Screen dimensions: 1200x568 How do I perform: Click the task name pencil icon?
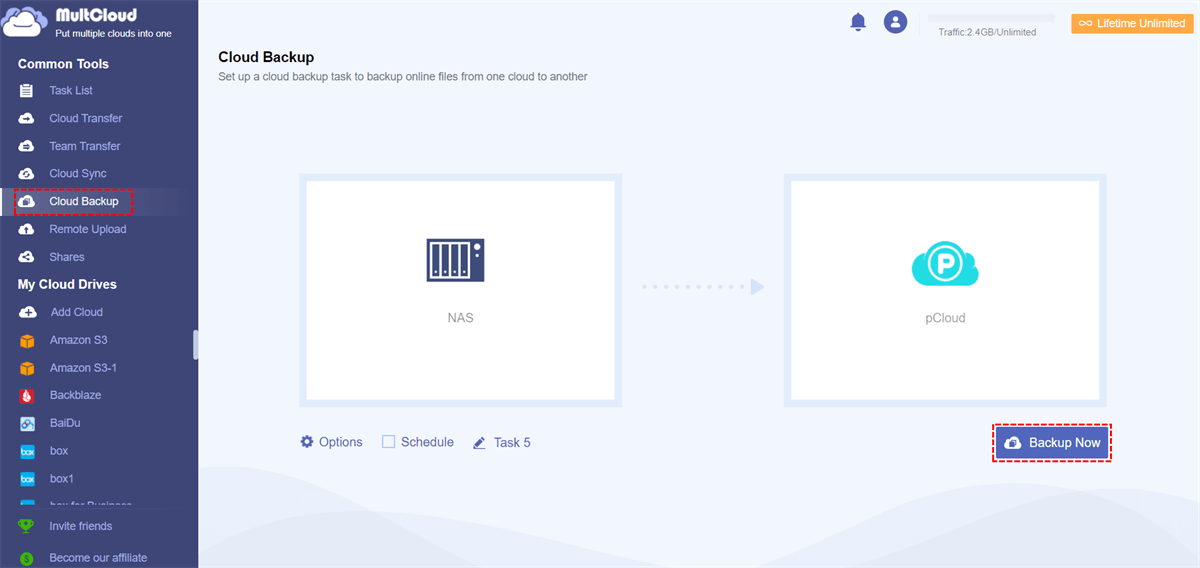pos(479,442)
